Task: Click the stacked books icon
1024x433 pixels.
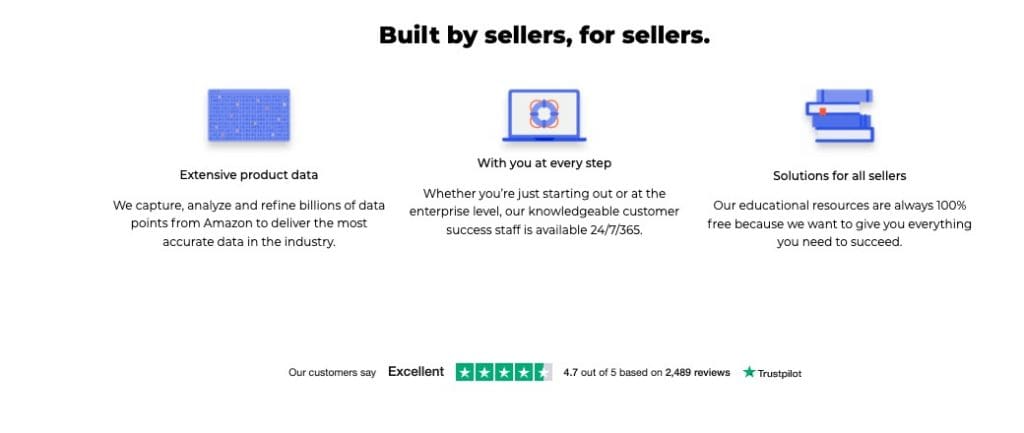Action: point(839,116)
